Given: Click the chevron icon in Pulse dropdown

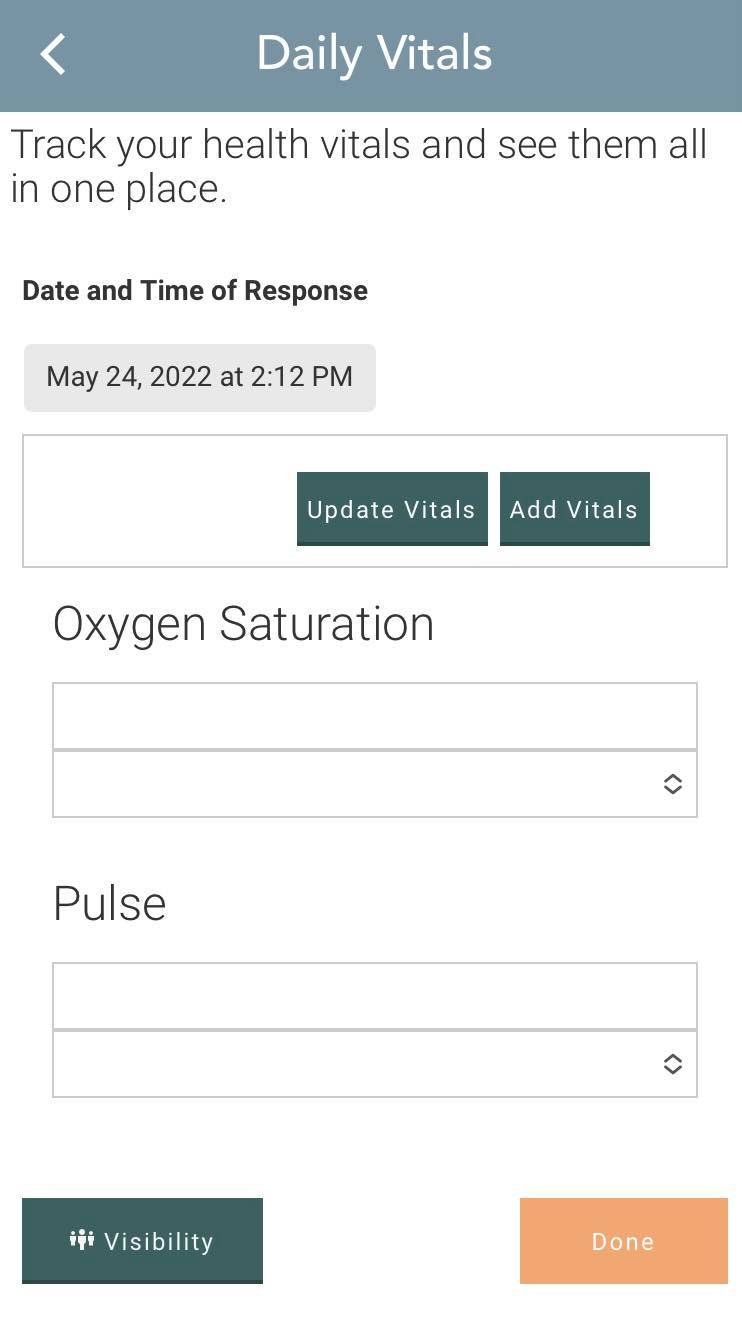Looking at the screenshot, I should tap(674, 1064).
